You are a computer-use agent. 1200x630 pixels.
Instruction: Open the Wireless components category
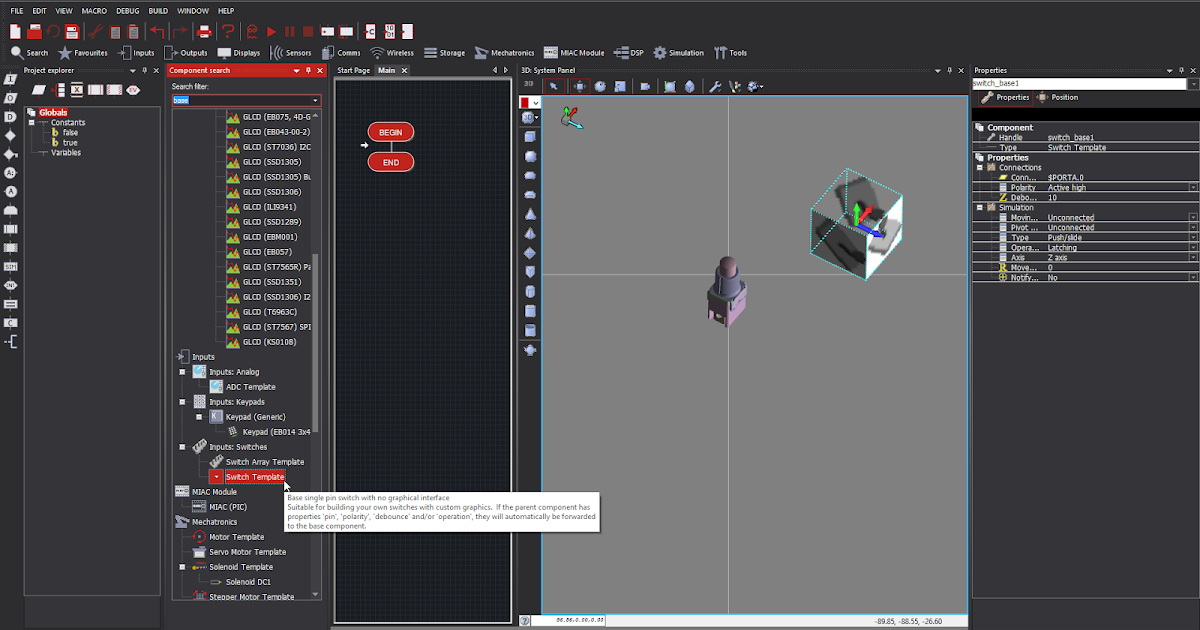(x=392, y=53)
